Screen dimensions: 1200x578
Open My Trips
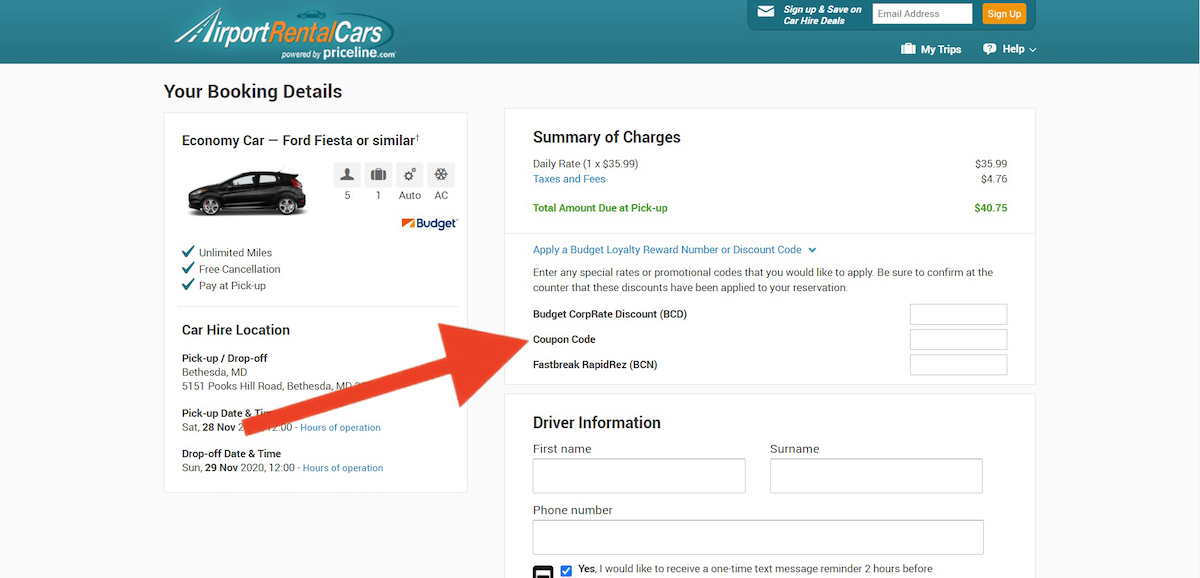931,49
